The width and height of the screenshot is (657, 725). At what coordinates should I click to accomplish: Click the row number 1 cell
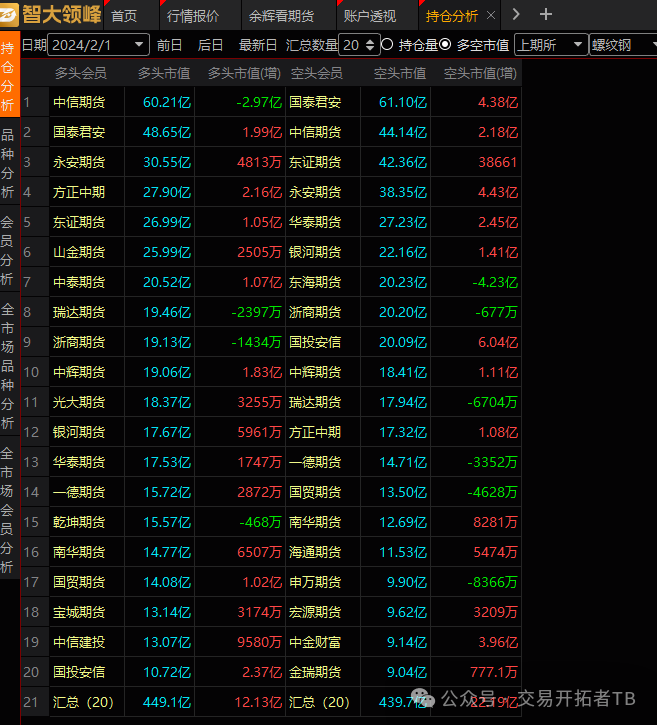(35, 102)
